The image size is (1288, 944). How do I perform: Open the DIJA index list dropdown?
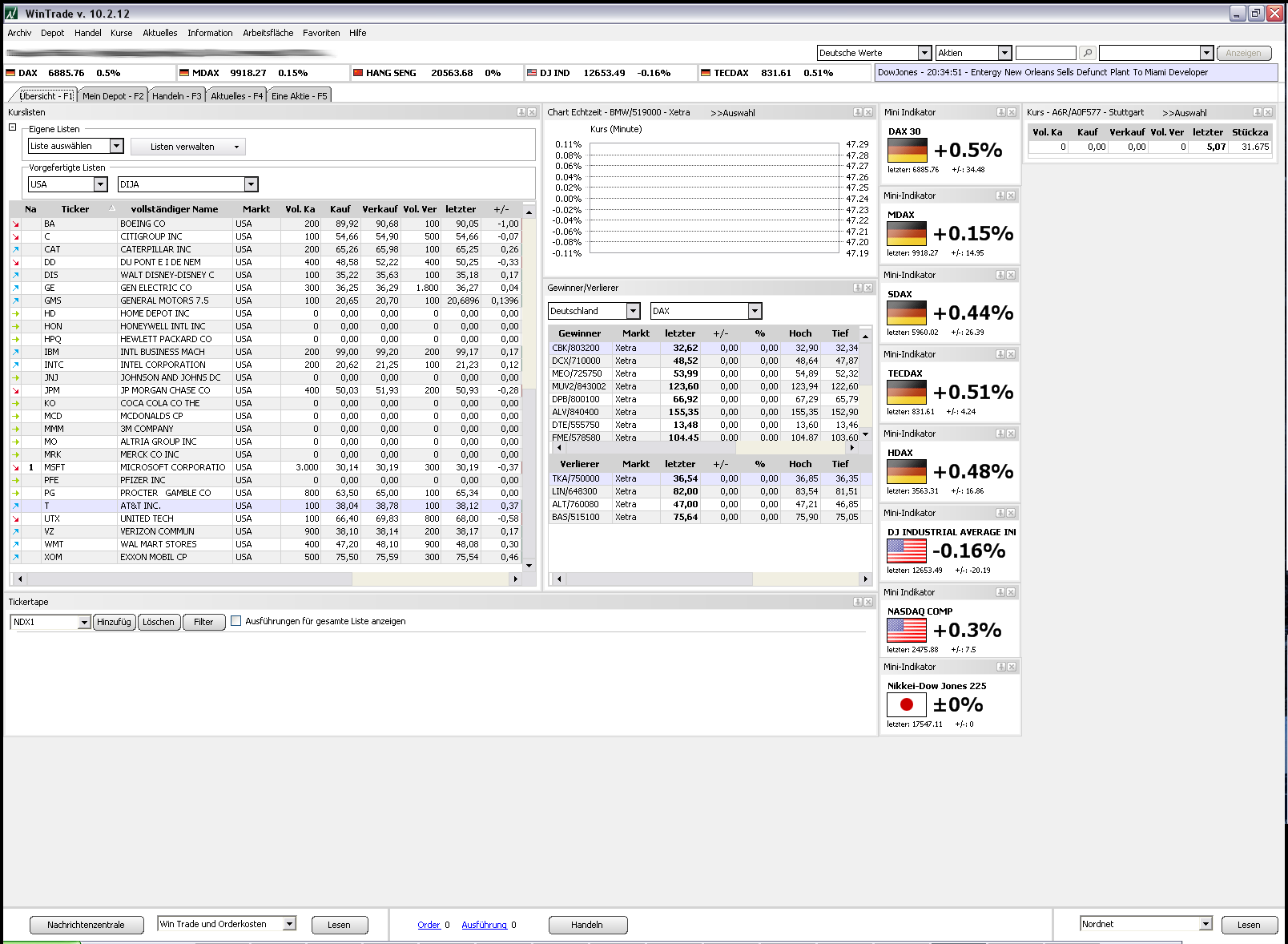(252, 184)
